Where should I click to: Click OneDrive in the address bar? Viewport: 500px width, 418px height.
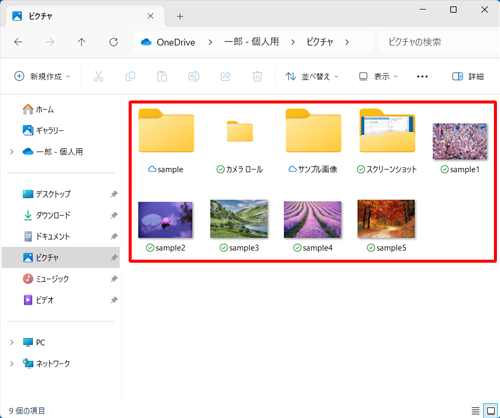176,42
